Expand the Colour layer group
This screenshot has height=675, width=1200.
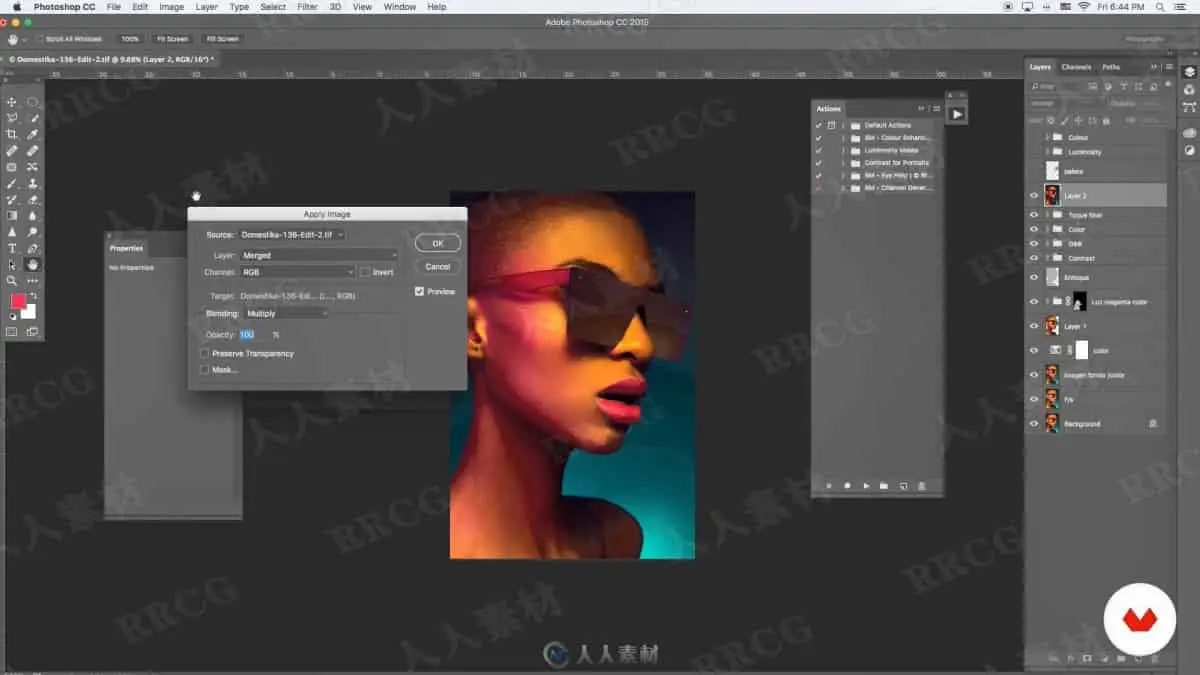(1047, 137)
